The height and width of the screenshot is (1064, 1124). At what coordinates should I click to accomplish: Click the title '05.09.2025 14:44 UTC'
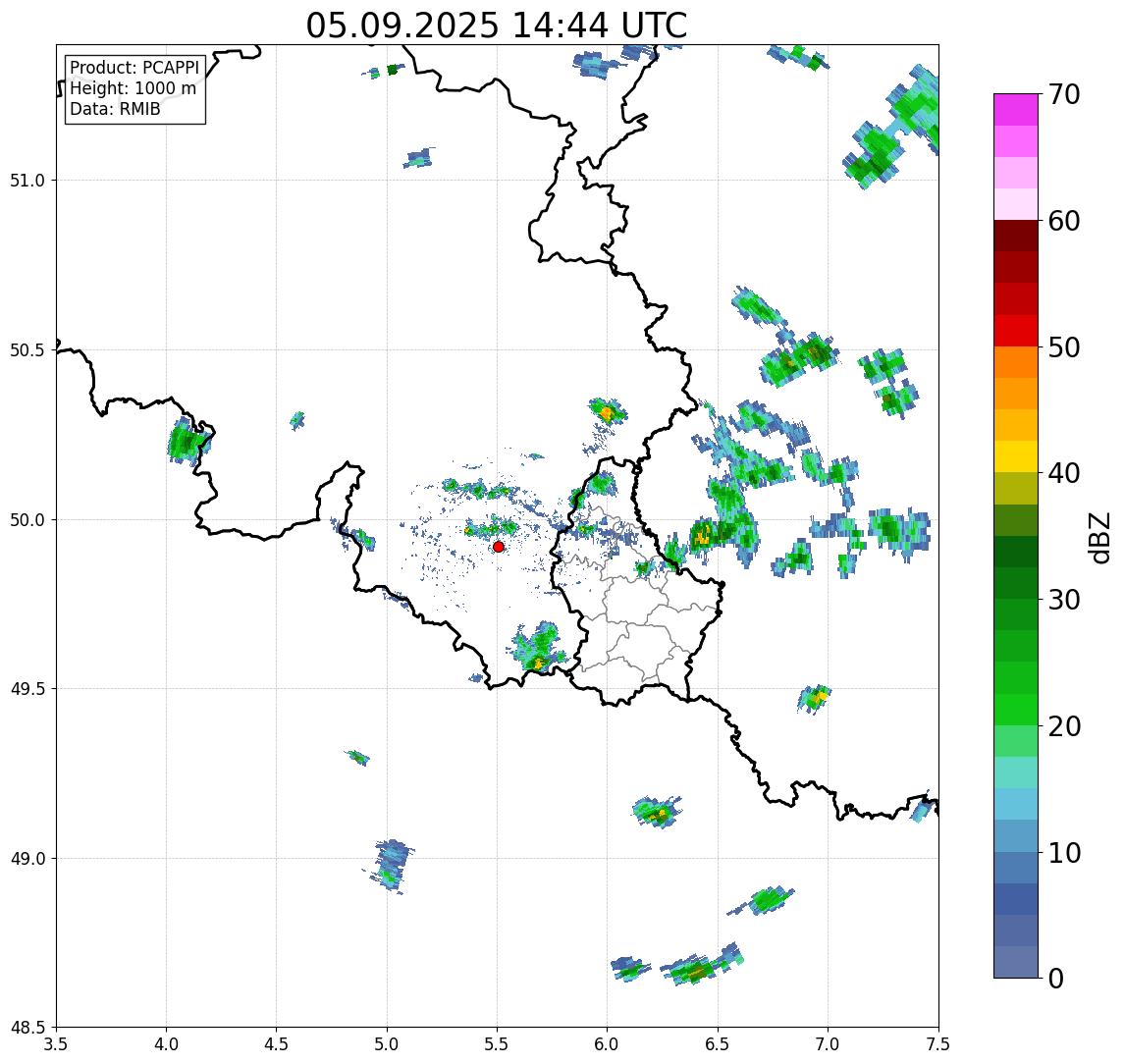coord(497,26)
